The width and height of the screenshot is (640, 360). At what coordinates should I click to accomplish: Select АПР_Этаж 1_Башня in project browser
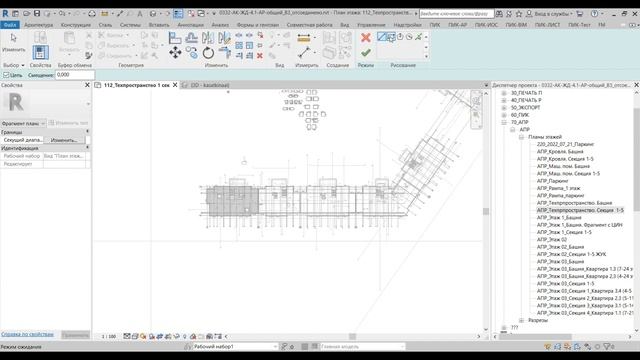click(559, 218)
